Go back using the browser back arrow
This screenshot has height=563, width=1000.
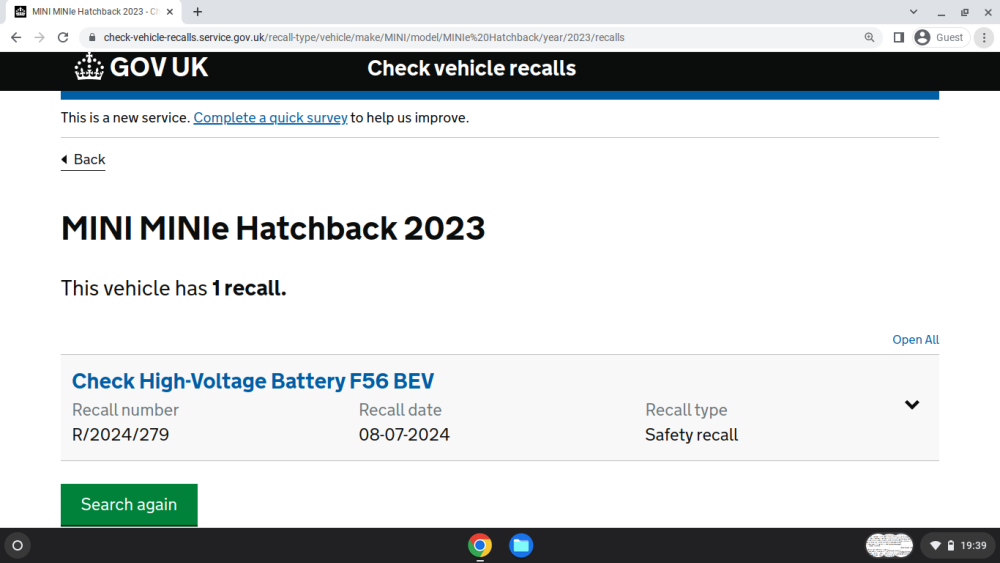click(16, 38)
